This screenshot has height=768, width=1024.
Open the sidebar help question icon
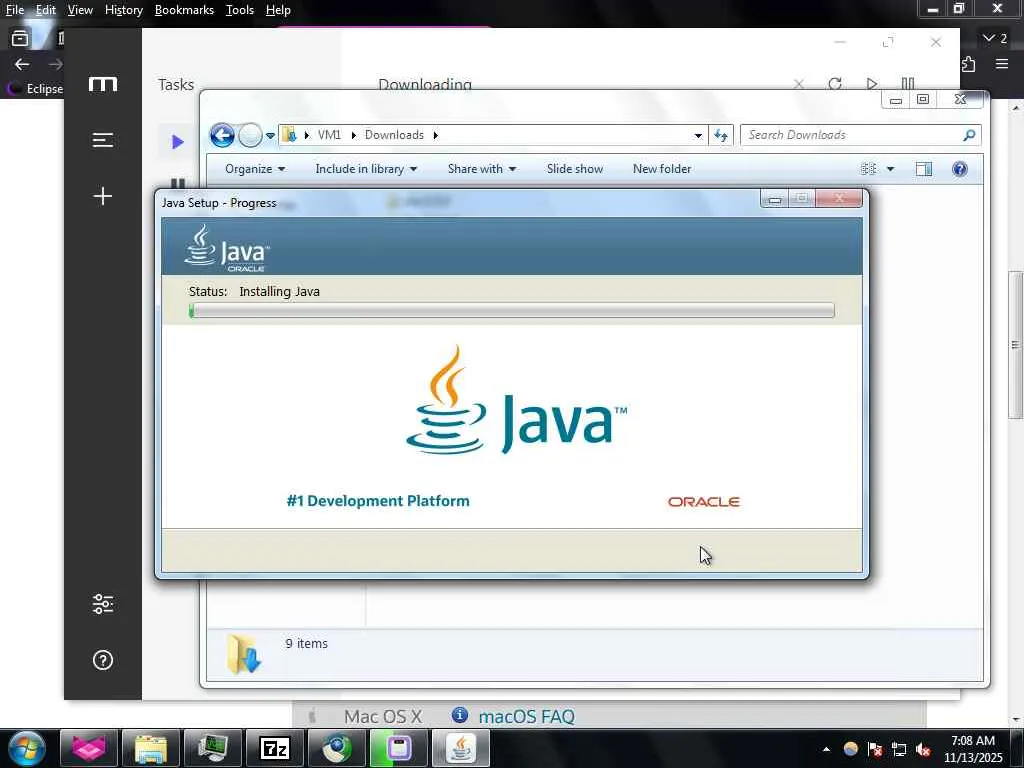coord(103,660)
